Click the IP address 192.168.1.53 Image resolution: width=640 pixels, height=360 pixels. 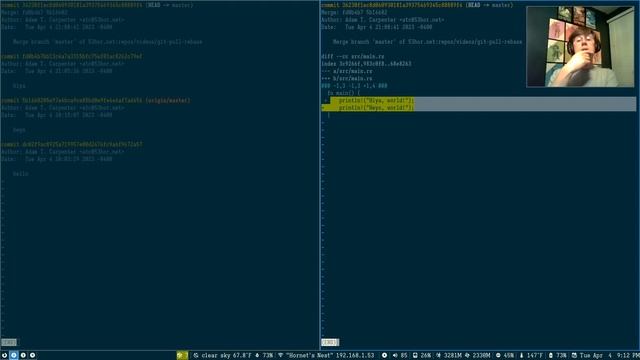coord(355,356)
